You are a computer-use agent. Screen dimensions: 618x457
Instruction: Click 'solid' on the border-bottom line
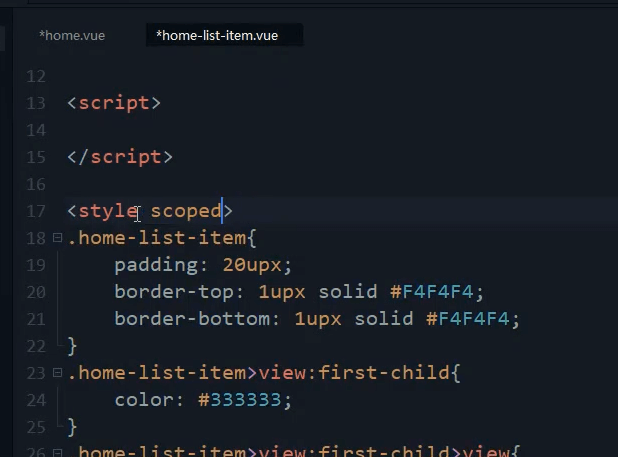(x=384, y=319)
